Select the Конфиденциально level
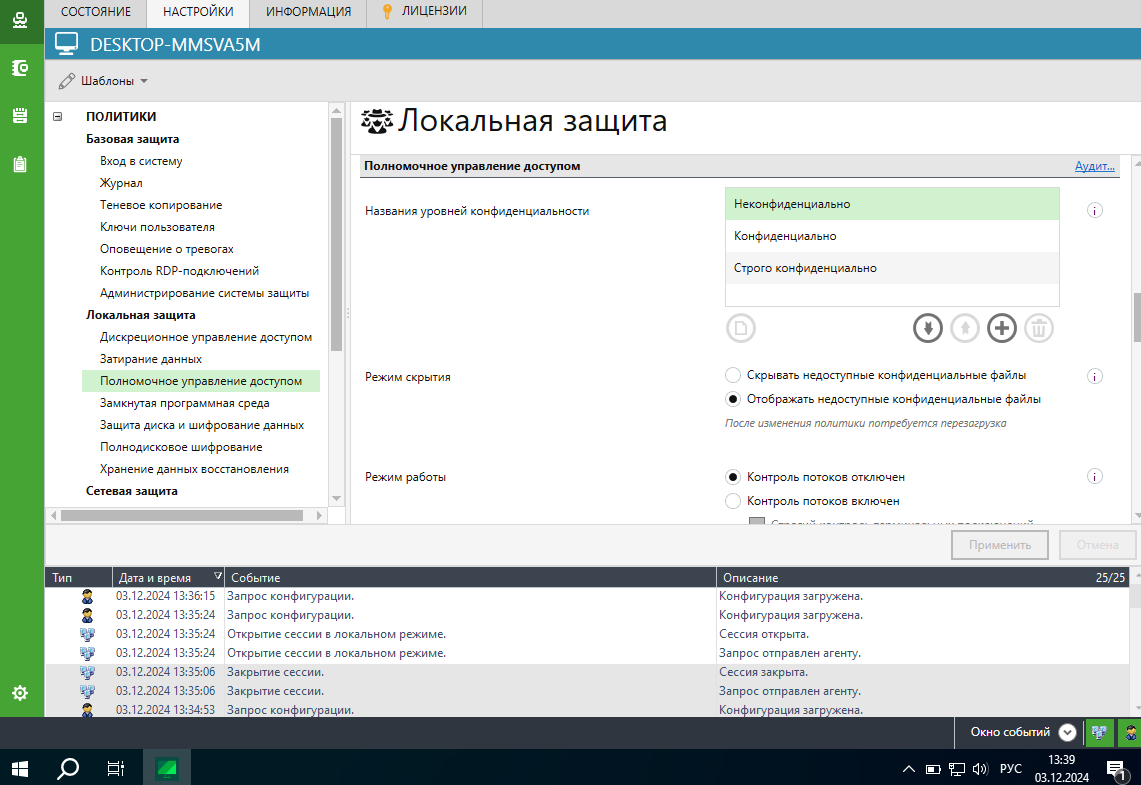1141x785 pixels. pos(892,236)
